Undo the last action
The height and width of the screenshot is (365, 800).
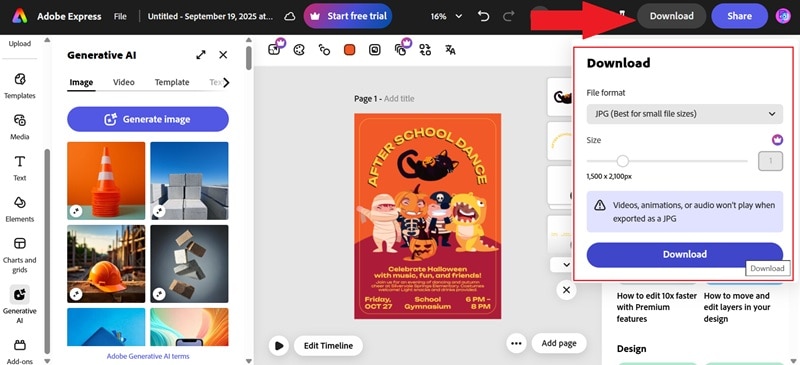tap(483, 16)
